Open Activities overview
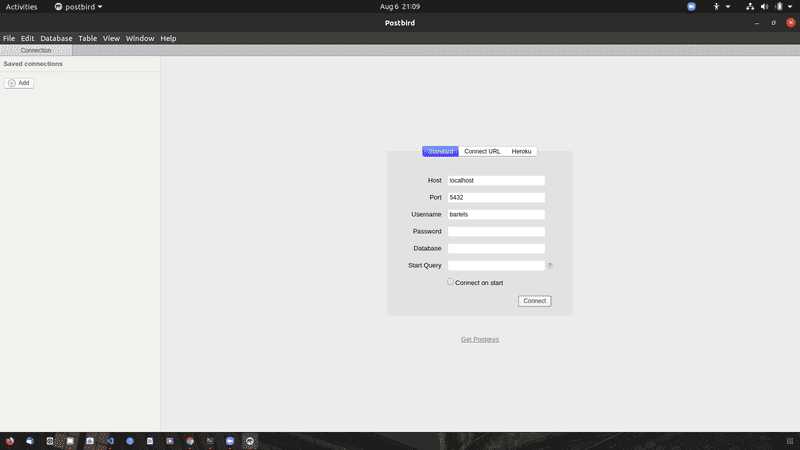Viewport: 800px width, 450px height. 21,7
